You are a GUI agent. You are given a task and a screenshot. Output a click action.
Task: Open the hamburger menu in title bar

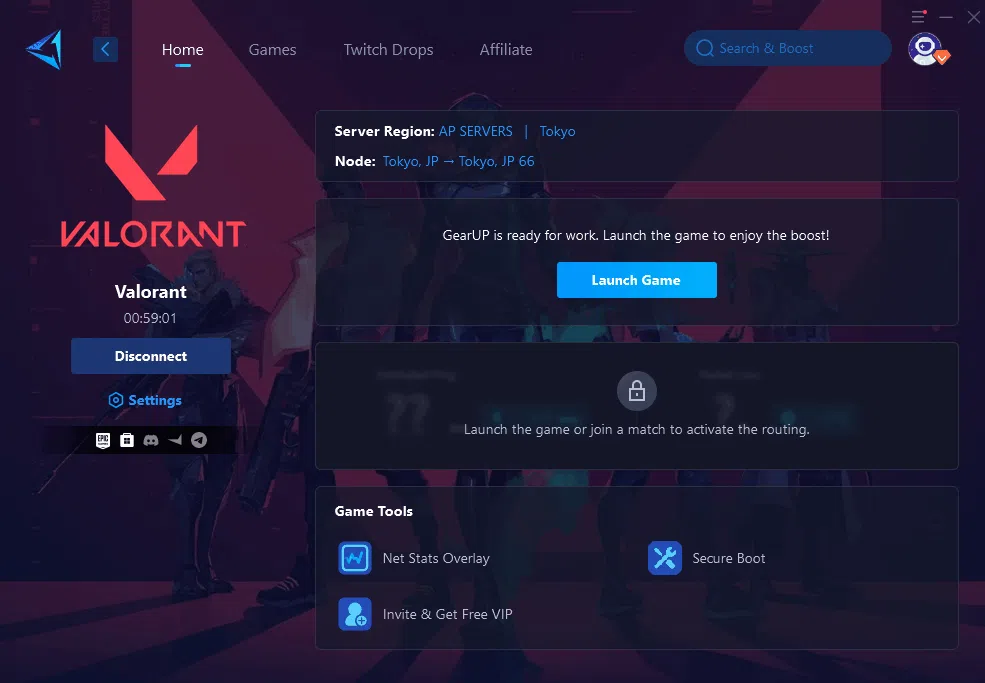(x=918, y=16)
